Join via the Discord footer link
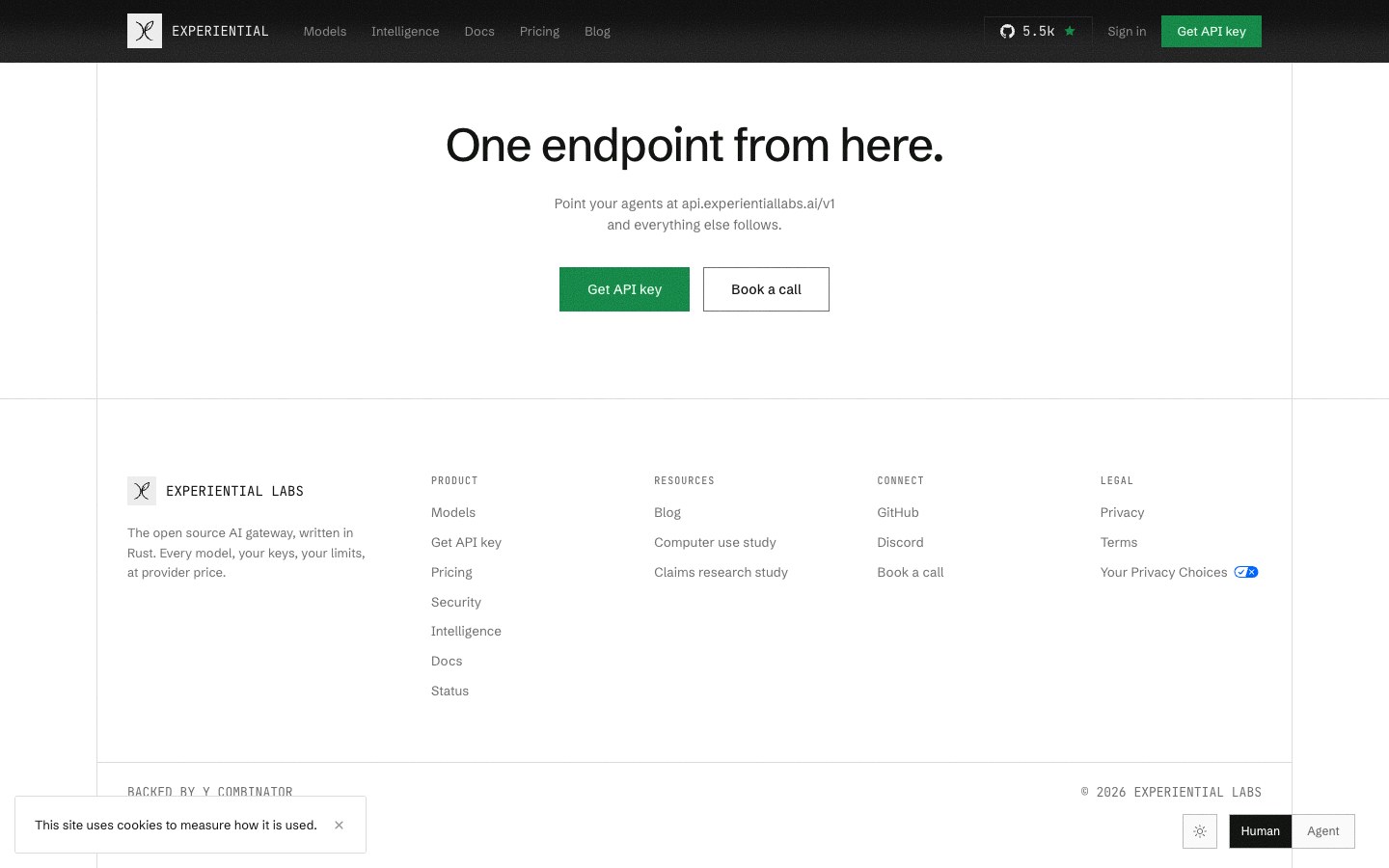The height and width of the screenshot is (868, 1389). tap(900, 542)
